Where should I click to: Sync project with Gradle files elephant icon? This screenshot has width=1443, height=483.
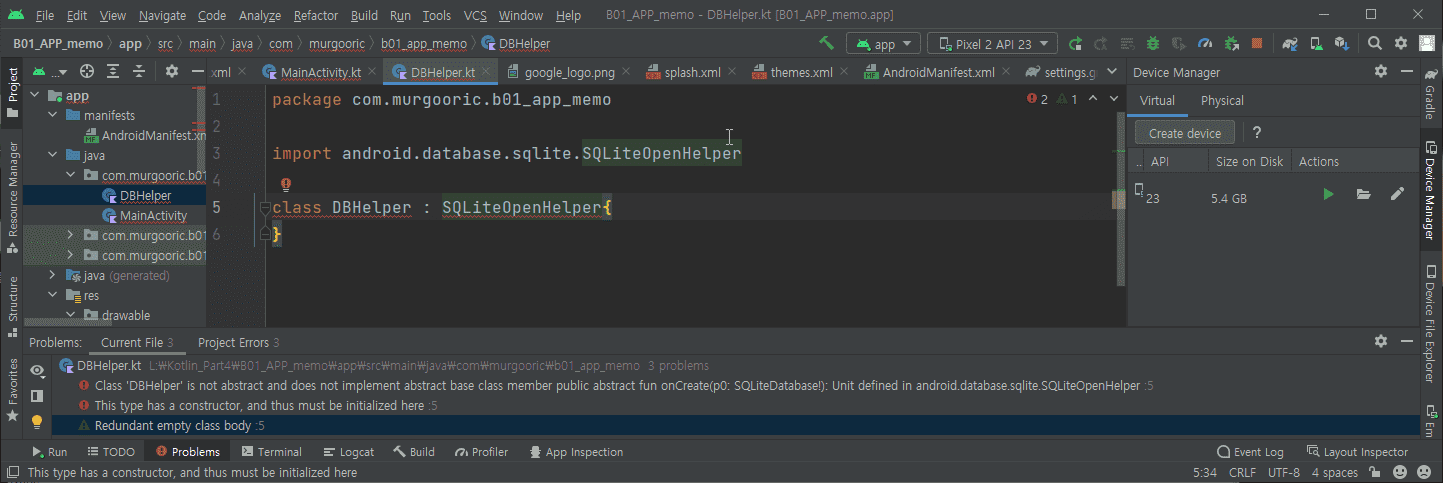(1291, 44)
